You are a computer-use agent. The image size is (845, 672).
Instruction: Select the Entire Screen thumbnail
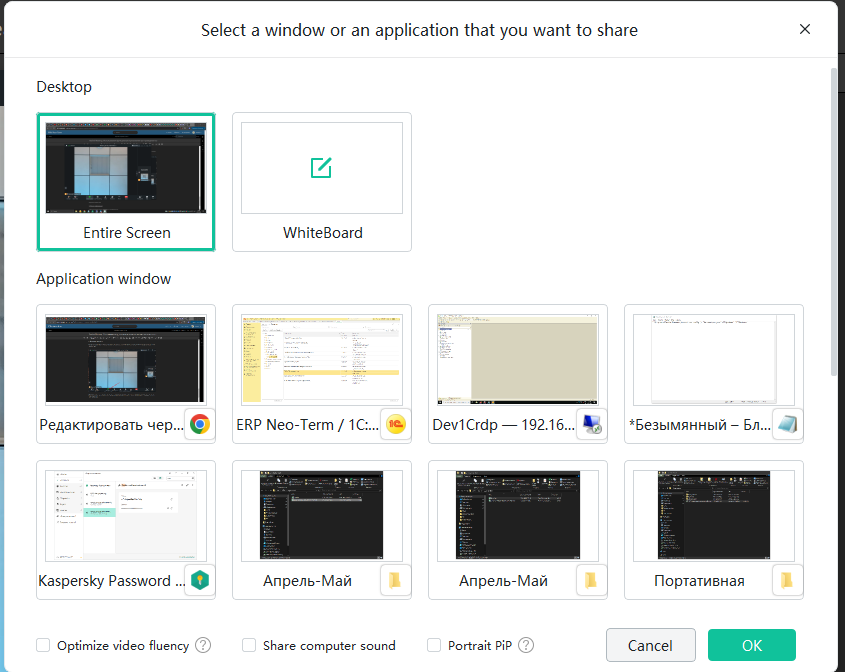click(126, 182)
